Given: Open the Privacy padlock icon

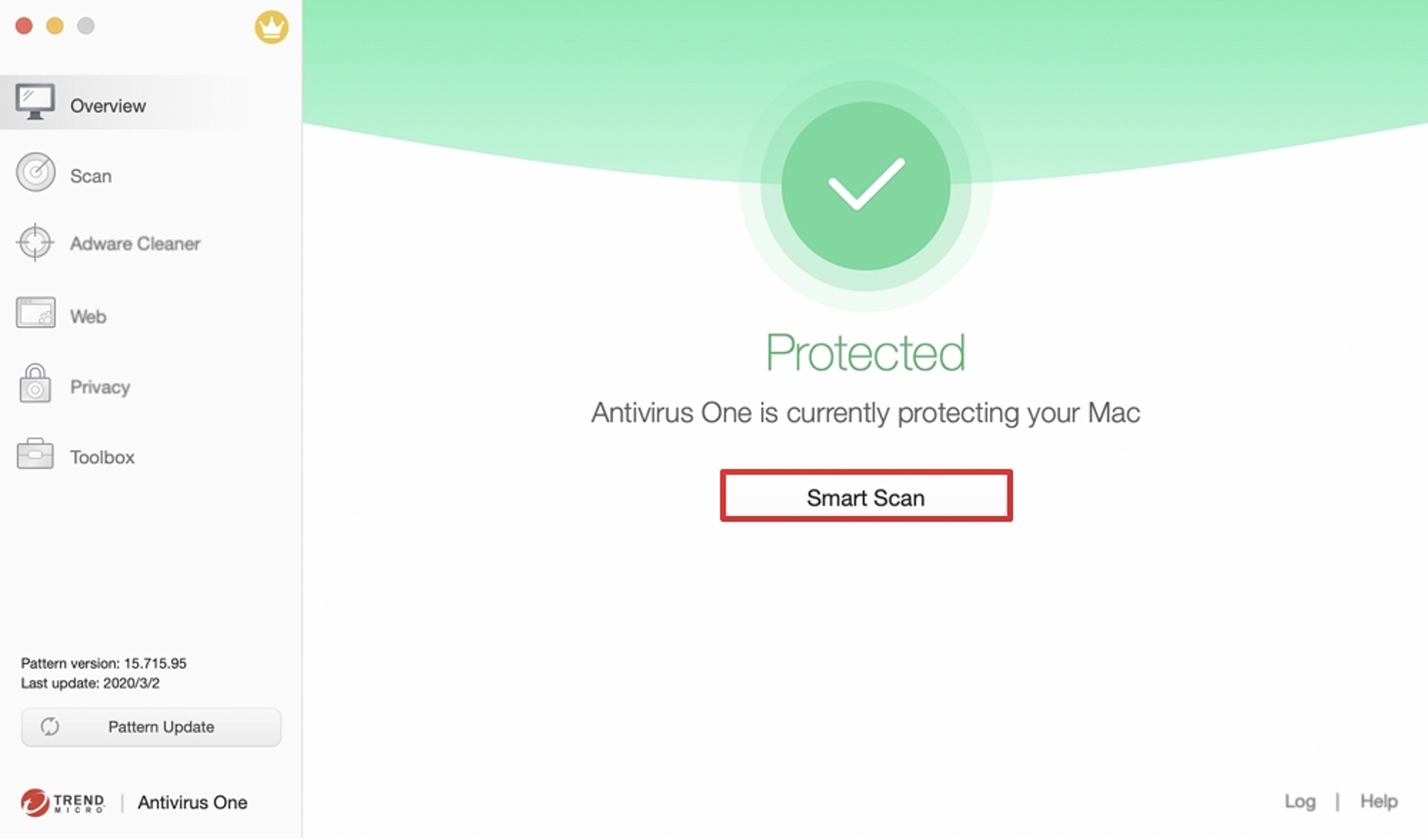Looking at the screenshot, I should pos(35,383).
